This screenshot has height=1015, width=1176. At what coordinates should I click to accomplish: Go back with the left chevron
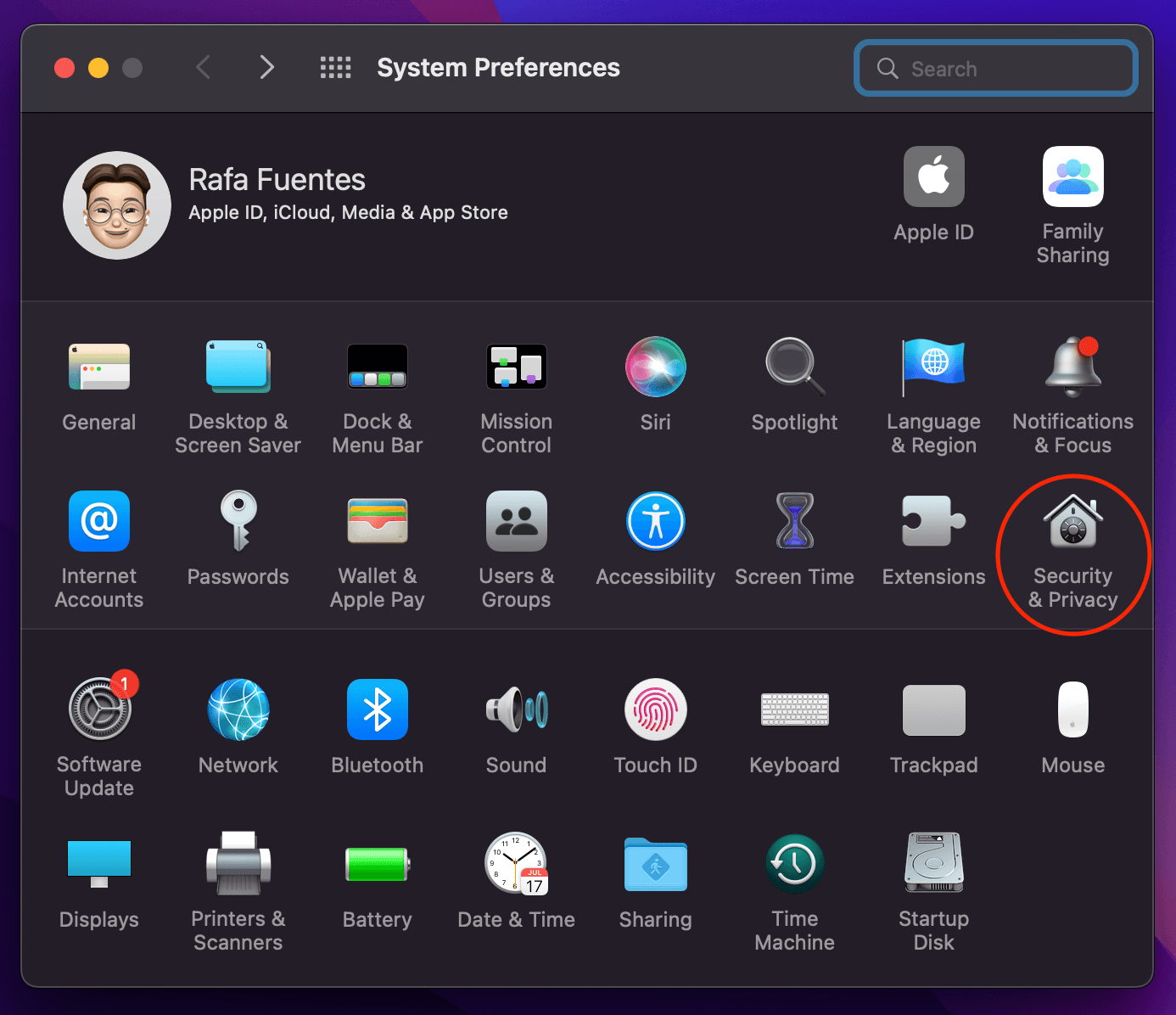(203, 67)
